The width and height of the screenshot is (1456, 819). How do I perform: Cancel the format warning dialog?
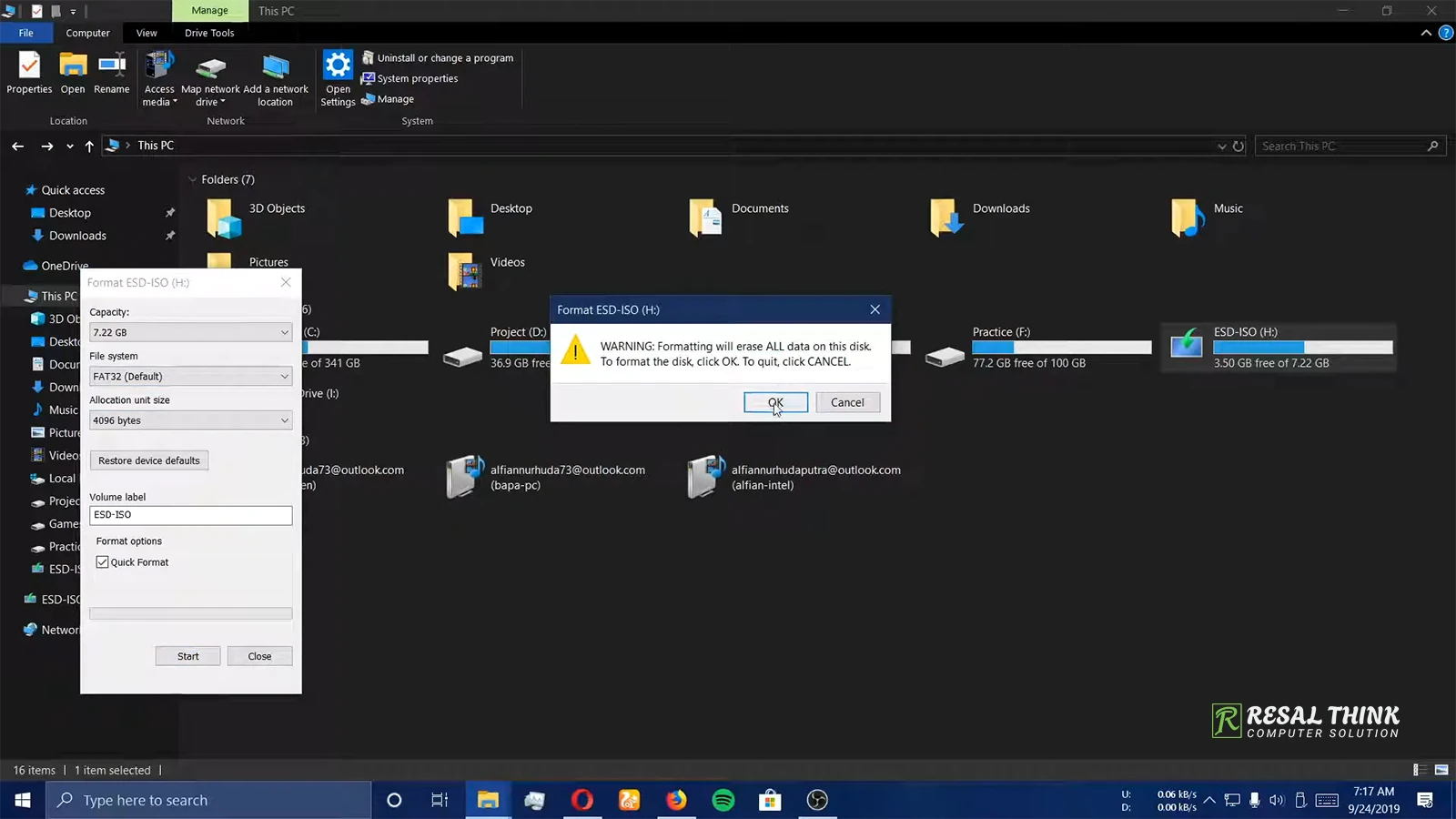pos(847,402)
